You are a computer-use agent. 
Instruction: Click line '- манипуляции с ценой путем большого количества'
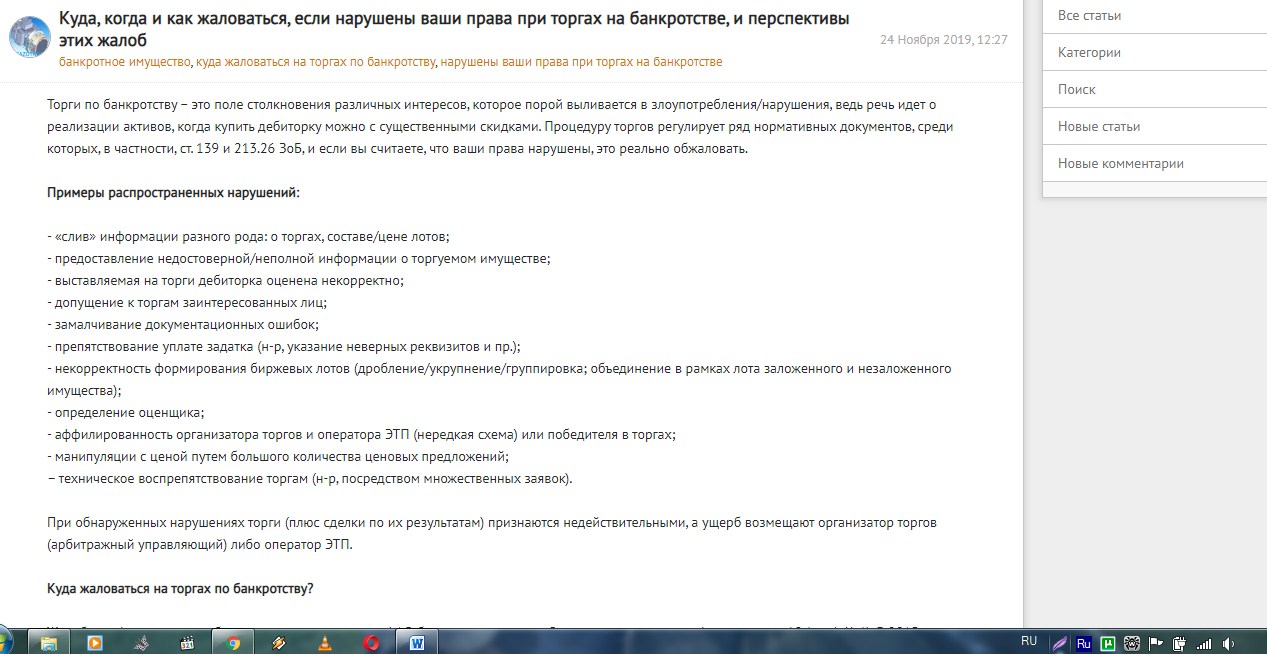[x=278, y=457]
